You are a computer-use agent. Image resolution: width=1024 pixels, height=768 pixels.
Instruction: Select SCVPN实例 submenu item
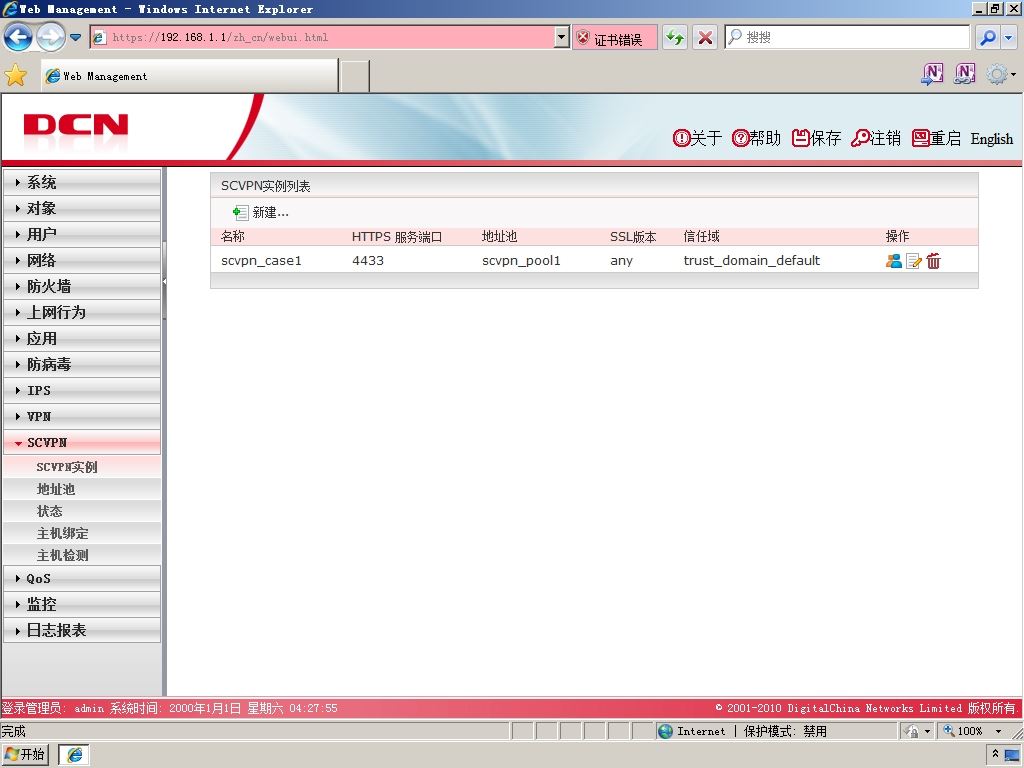[82, 467]
